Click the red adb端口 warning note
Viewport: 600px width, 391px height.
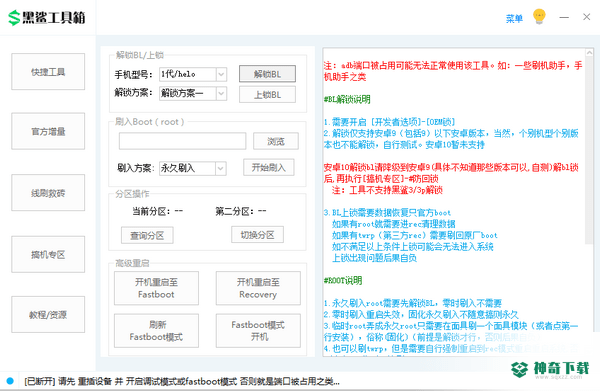tap(453, 71)
